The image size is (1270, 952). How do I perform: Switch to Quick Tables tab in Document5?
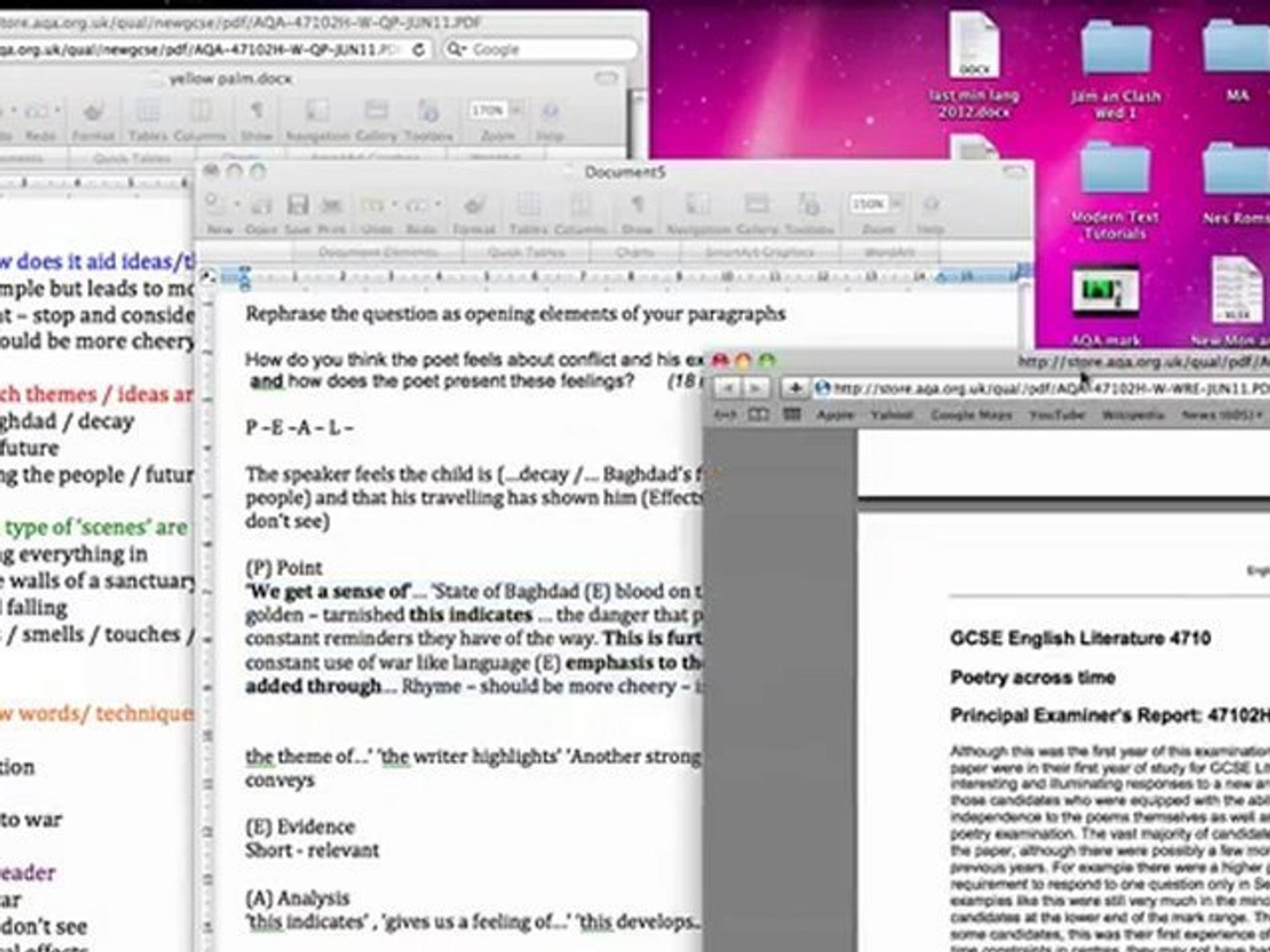click(527, 252)
